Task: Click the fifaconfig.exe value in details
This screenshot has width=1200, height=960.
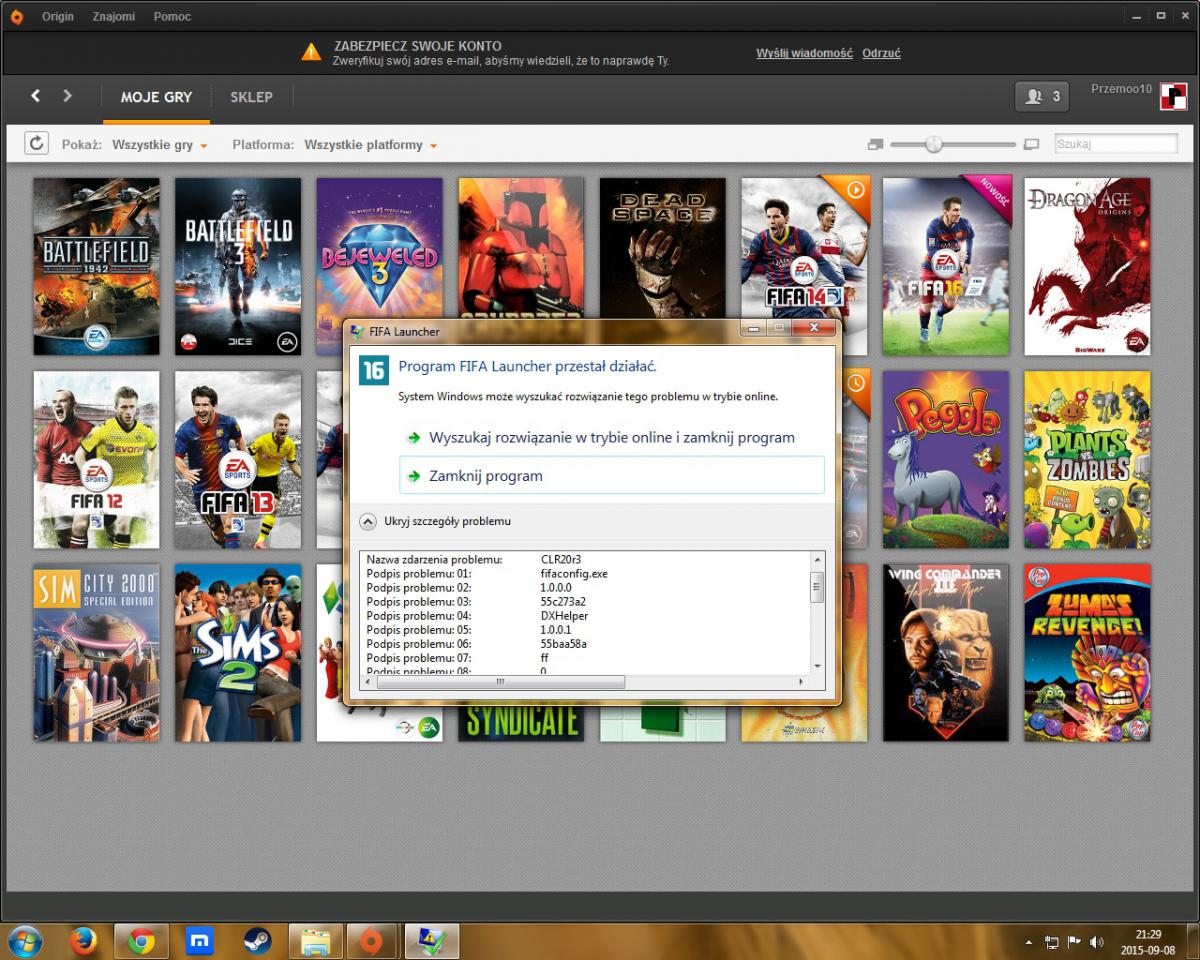Action: coord(574,574)
